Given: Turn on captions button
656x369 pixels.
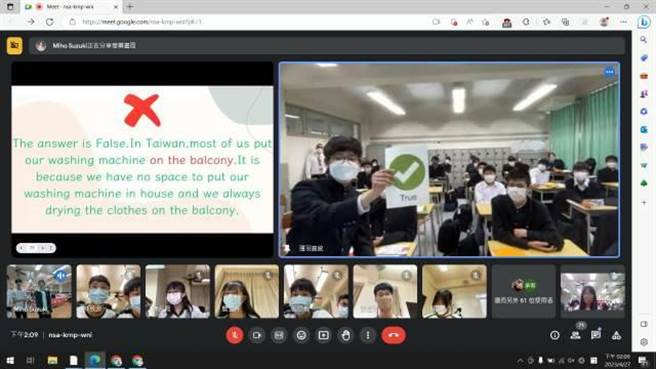Looking at the screenshot, I should pyautogui.click(x=279, y=335).
